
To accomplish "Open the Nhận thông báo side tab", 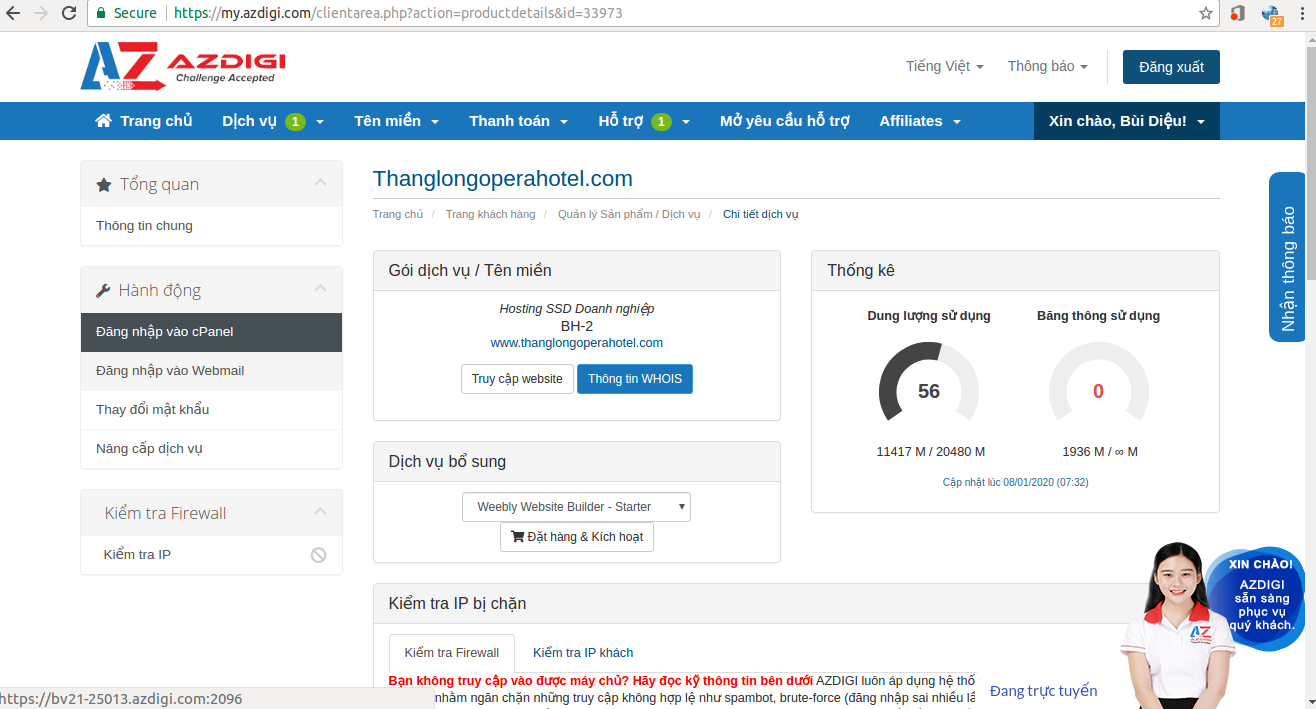I will (1287, 257).
